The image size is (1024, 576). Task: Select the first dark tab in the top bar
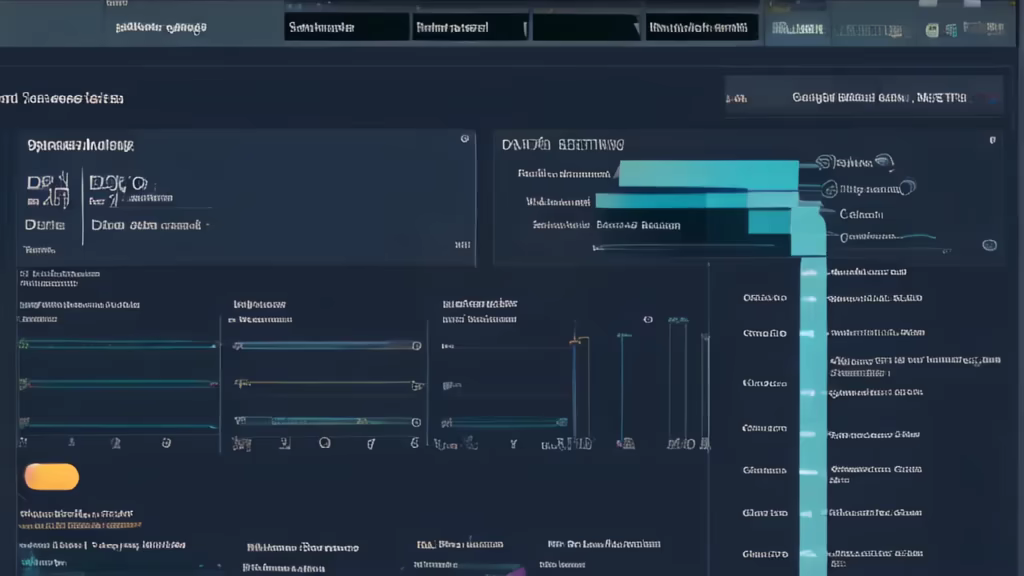pyautogui.click(x=346, y=28)
